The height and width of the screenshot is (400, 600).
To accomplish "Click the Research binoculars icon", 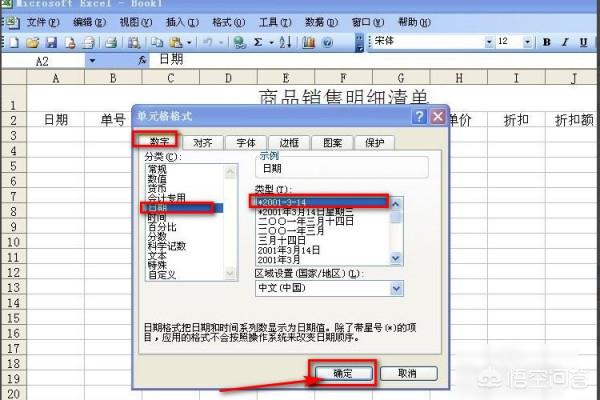I will (134, 42).
